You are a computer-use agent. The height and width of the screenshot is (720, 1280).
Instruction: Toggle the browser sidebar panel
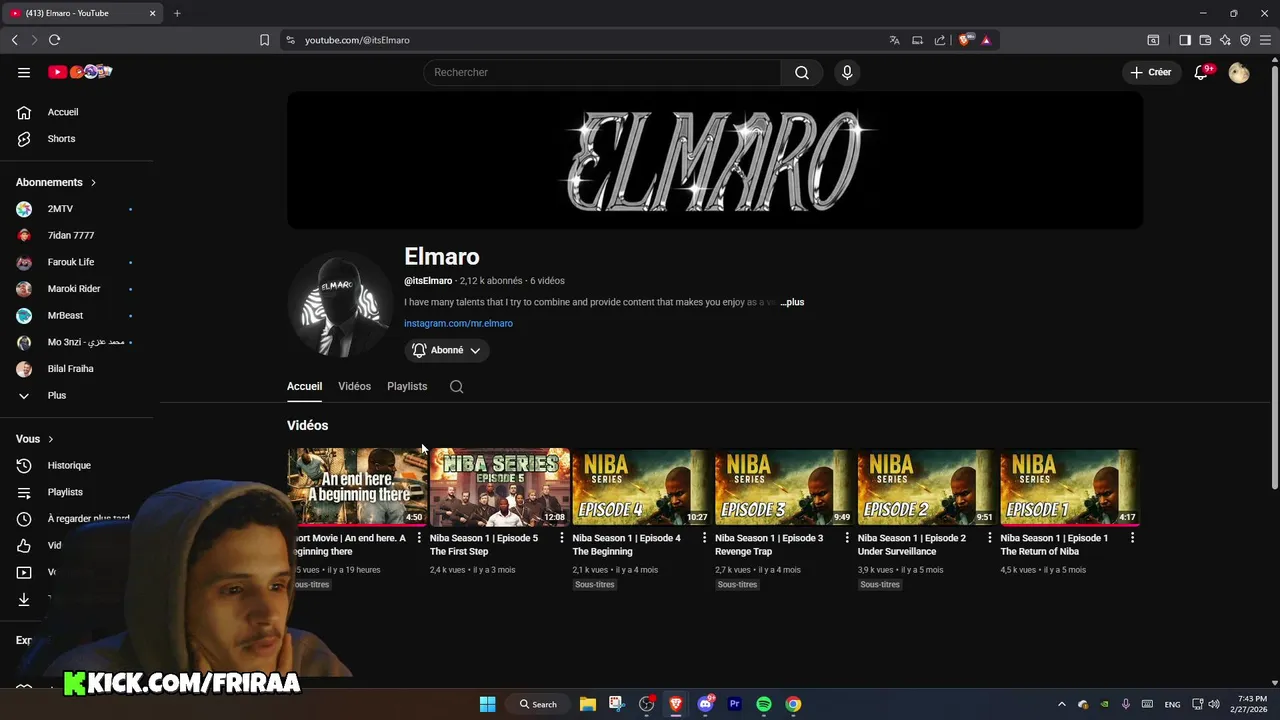(1185, 40)
